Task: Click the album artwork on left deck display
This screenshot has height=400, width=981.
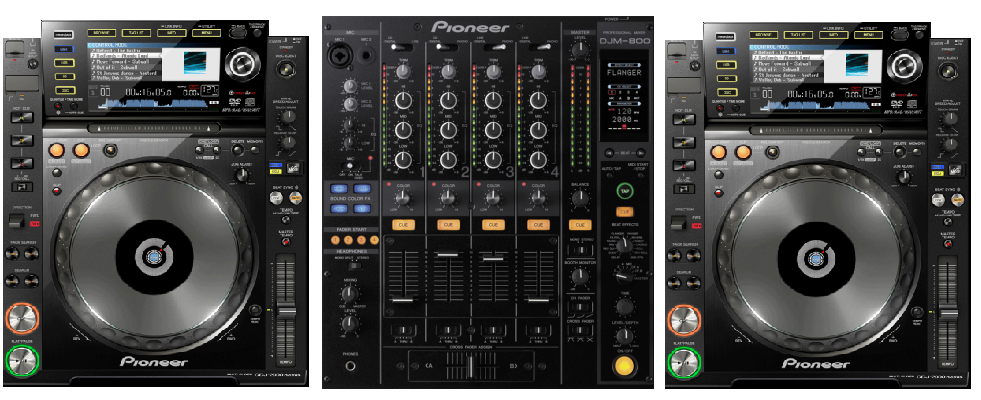Action: click(x=196, y=67)
